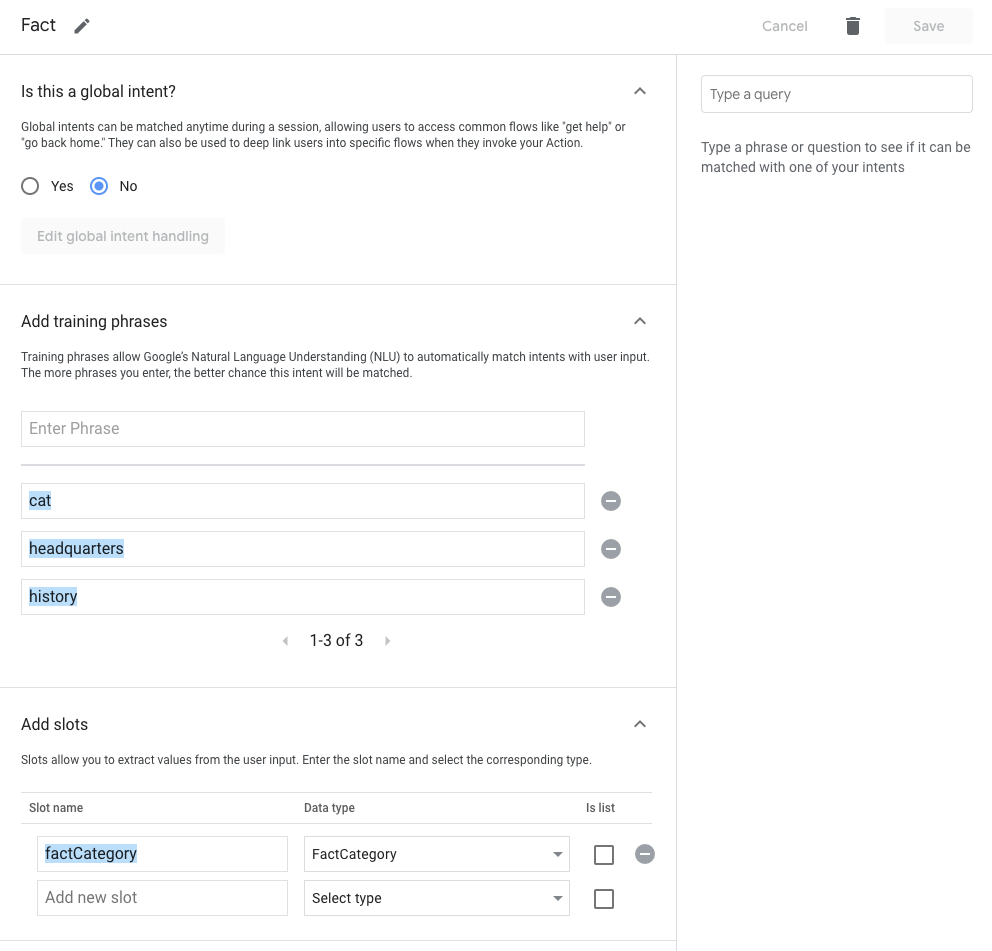Collapse the 'Is this a global intent?' section
This screenshot has width=992, height=951.
pos(640,91)
